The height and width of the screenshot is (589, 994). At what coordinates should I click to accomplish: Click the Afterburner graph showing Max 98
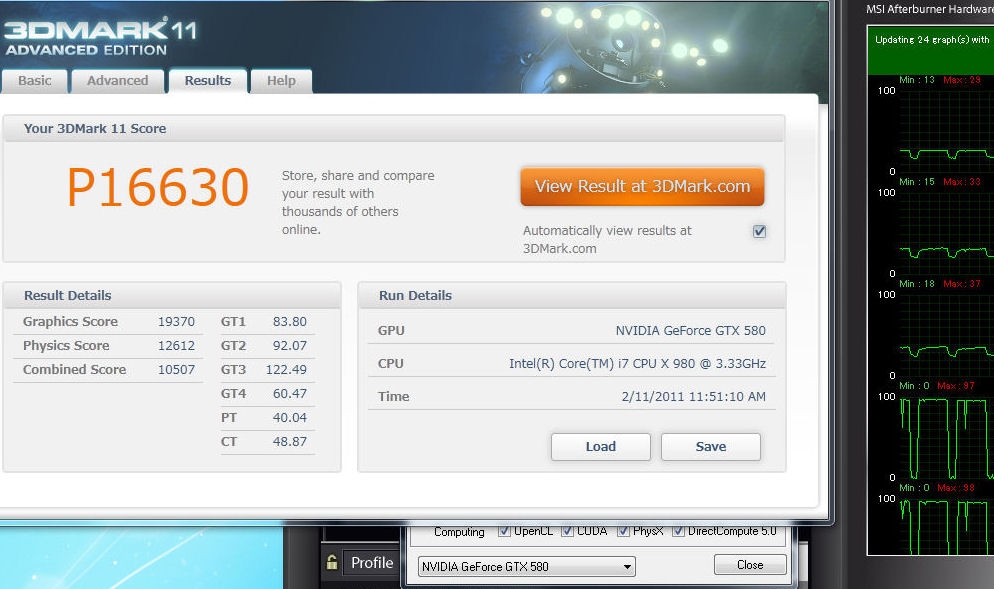(946, 525)
